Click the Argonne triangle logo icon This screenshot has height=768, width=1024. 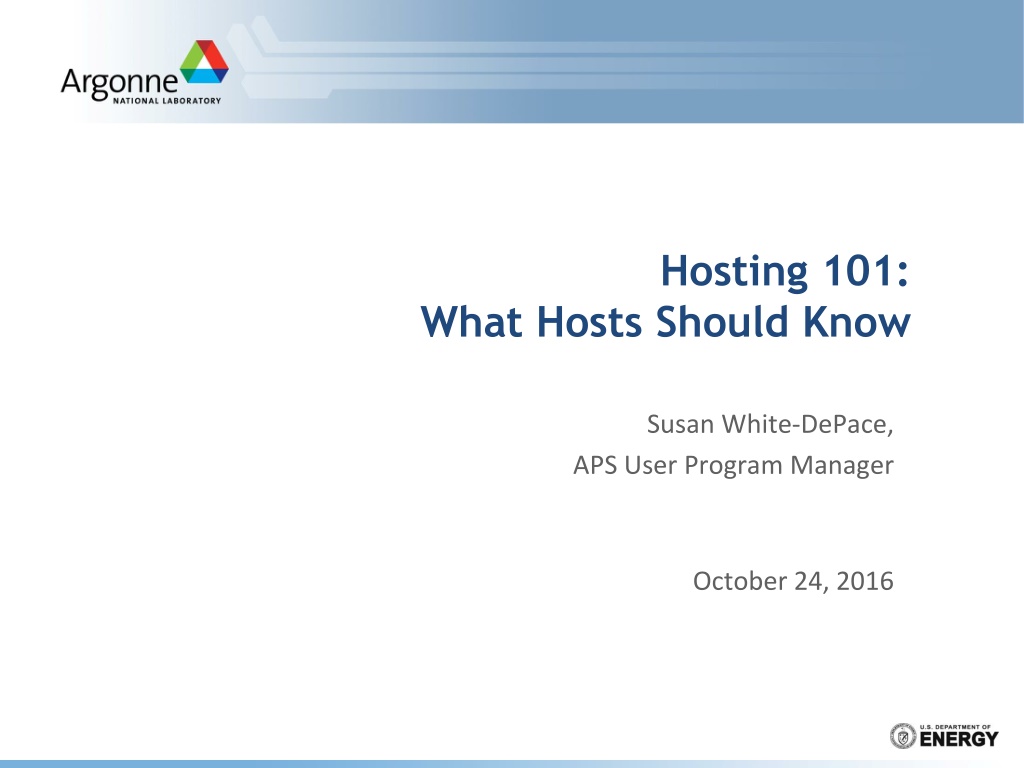click(204, 61)
